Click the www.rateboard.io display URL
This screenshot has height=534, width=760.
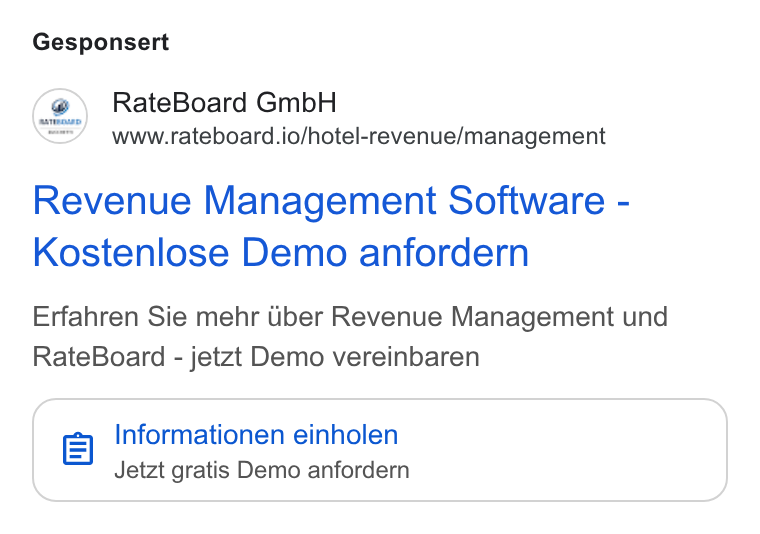(359, 136)
